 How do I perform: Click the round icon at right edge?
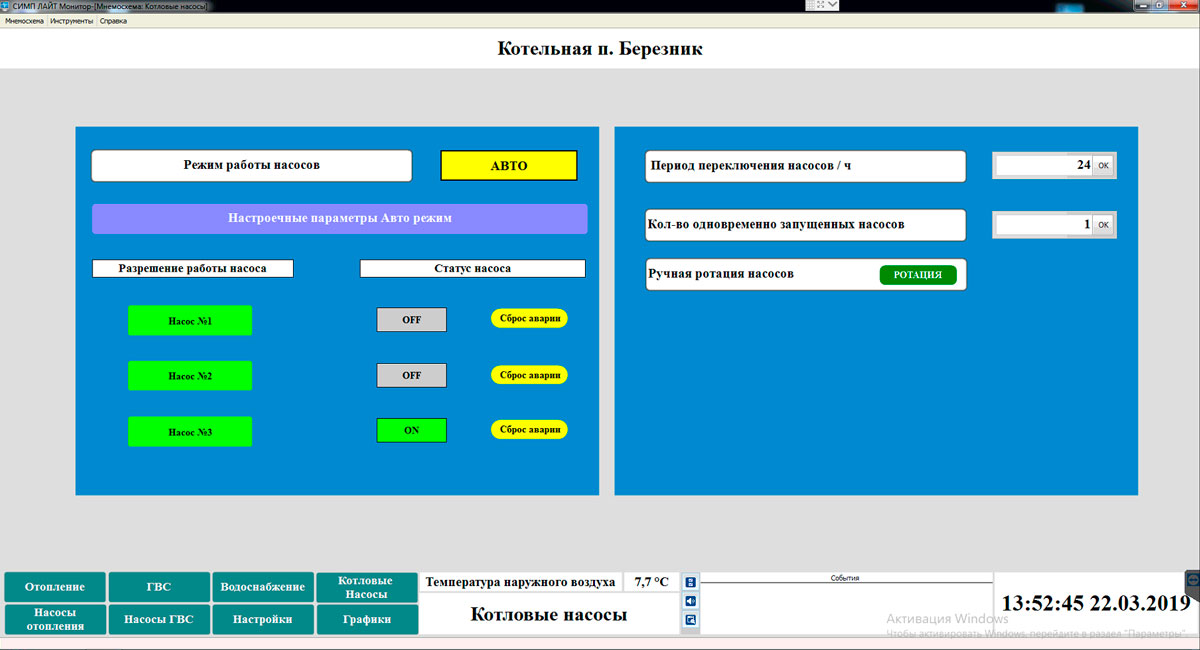[1193, 580]
